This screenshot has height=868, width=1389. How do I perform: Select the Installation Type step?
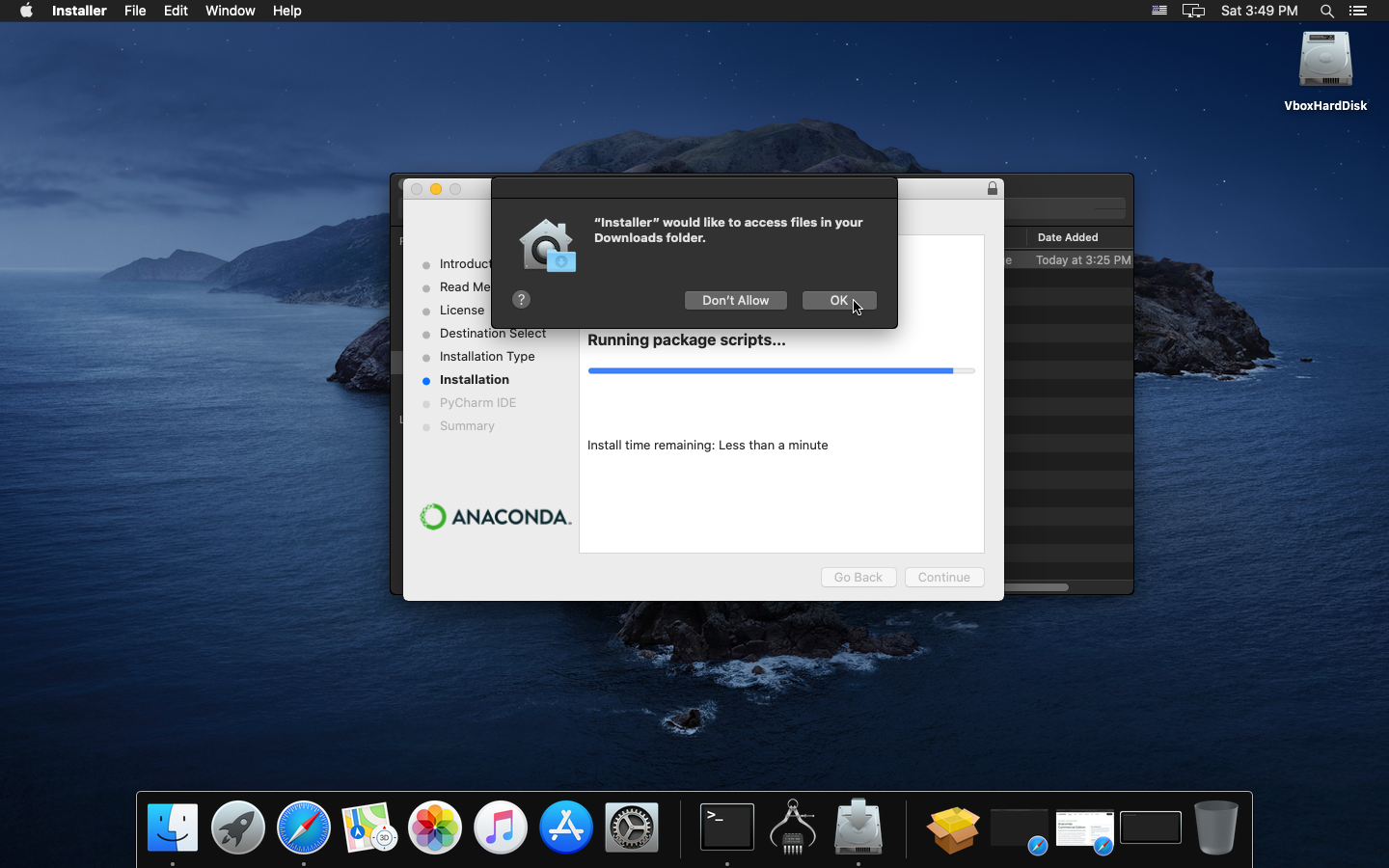point(487,356)
